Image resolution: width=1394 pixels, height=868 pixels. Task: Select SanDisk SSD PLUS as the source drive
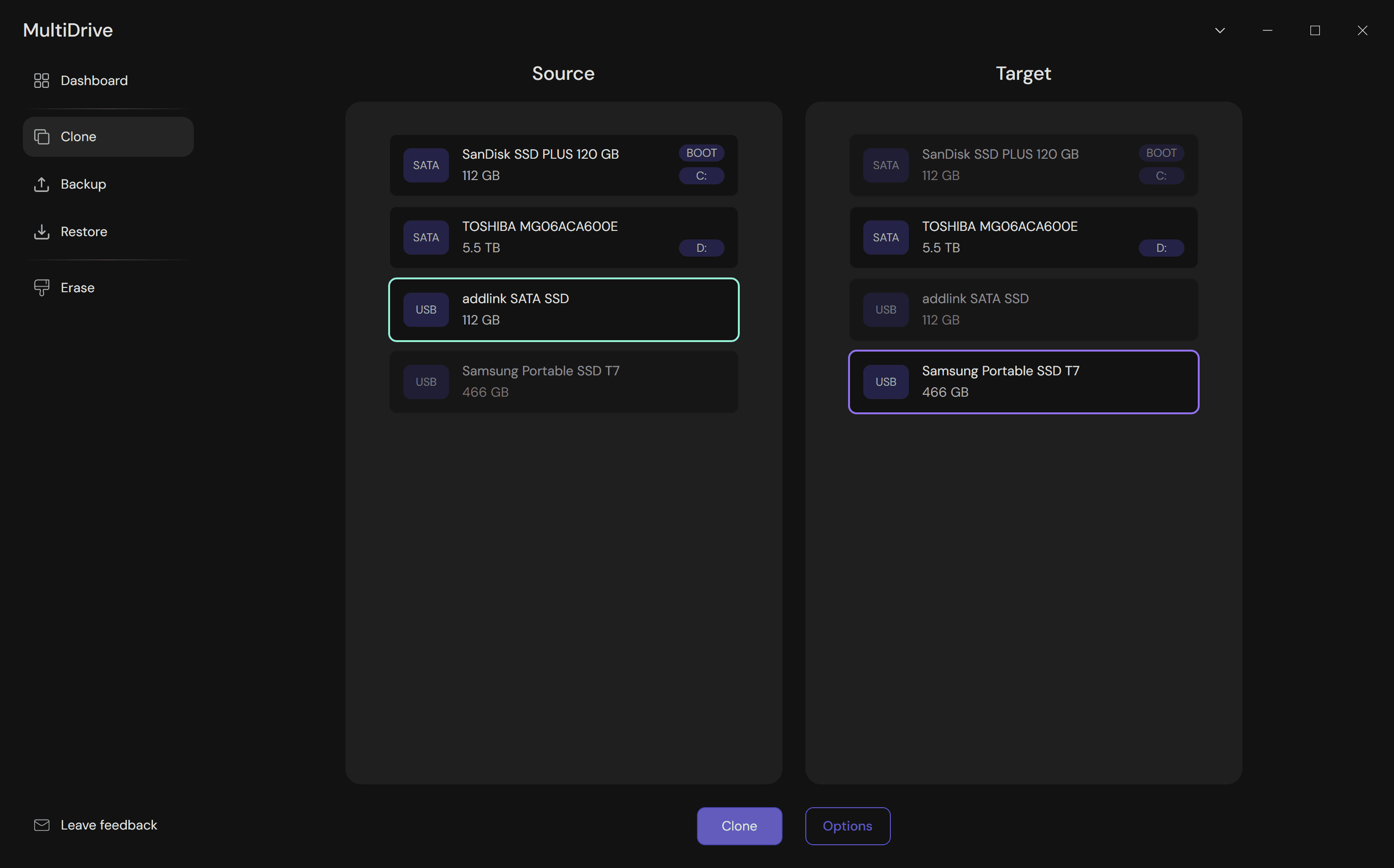563,165
